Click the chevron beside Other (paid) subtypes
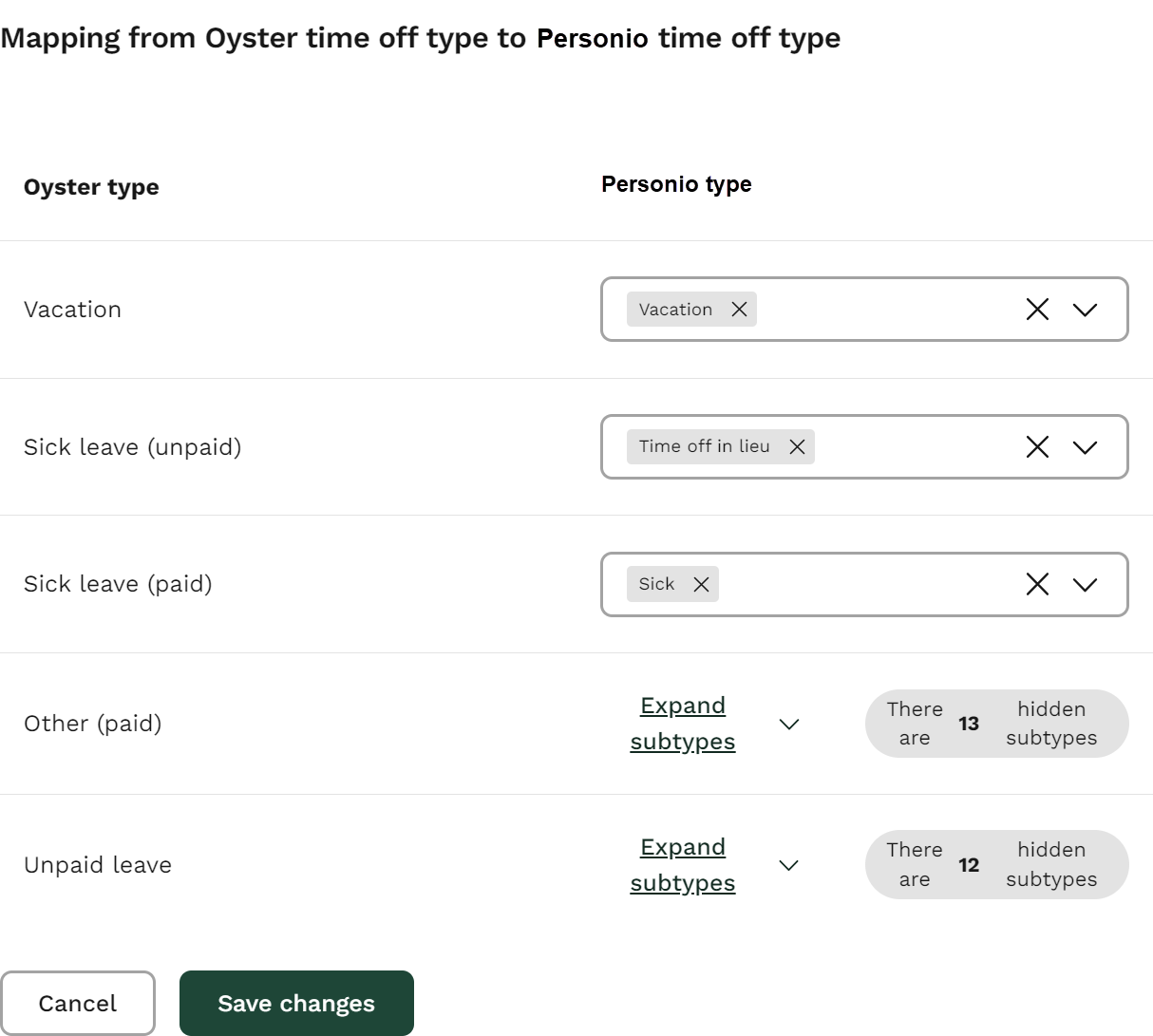Image resolution: width=1153 pixels, height=1036 pixels. (788, 724)
